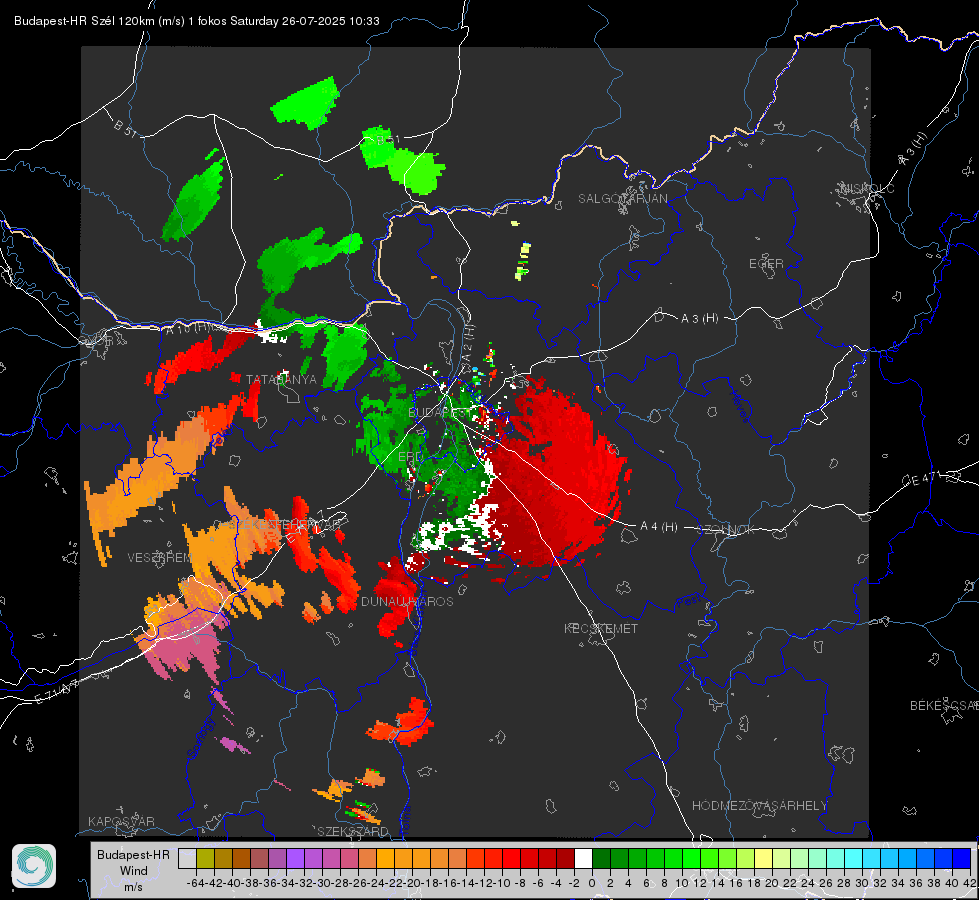Click the light grey first legend swatch
Screen dimensions: 979x900
[x=187, y=858]
